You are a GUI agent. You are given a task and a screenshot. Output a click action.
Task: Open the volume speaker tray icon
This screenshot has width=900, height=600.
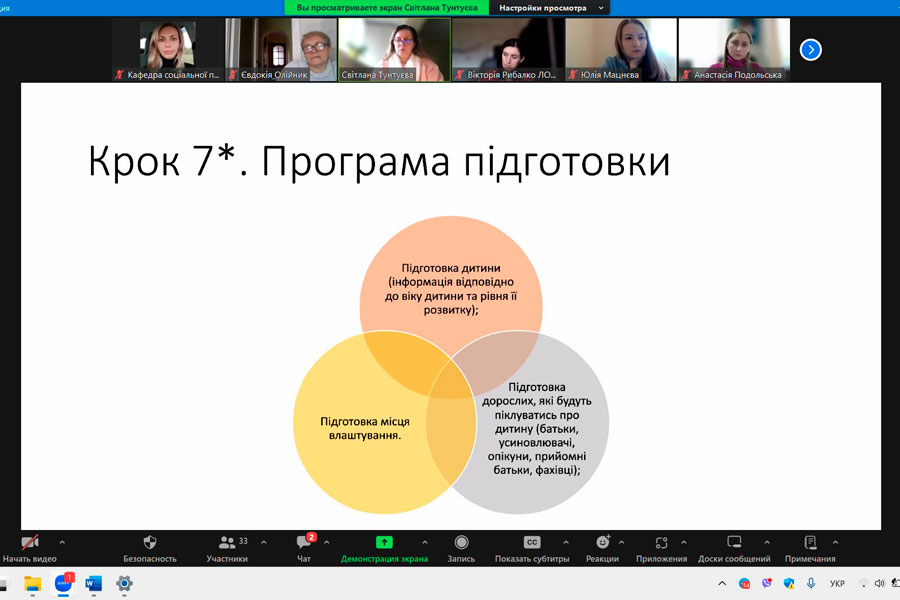pyautogui.click(x=879, y=583)
